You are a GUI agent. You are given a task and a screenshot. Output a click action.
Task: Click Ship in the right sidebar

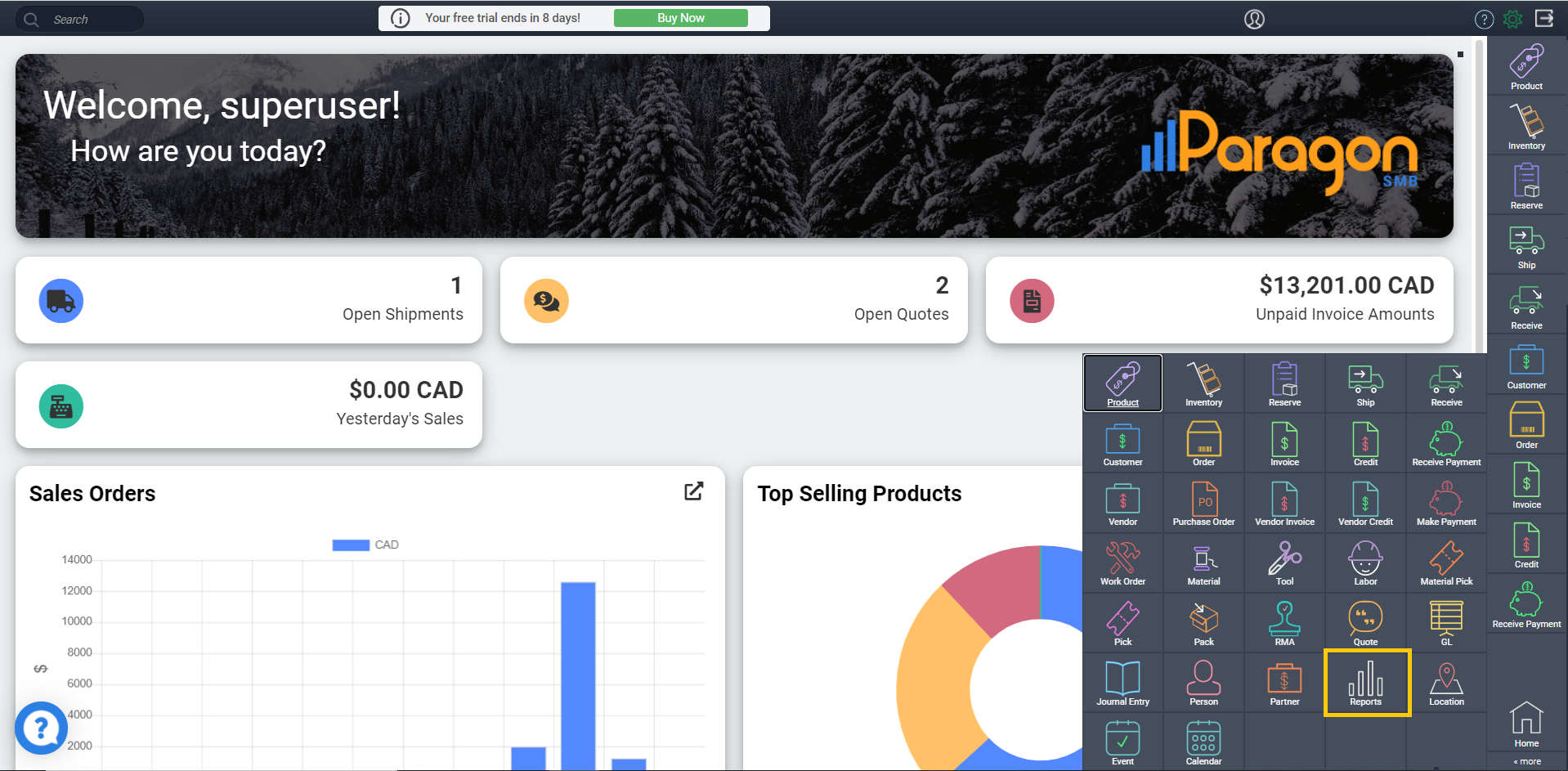1526,246
